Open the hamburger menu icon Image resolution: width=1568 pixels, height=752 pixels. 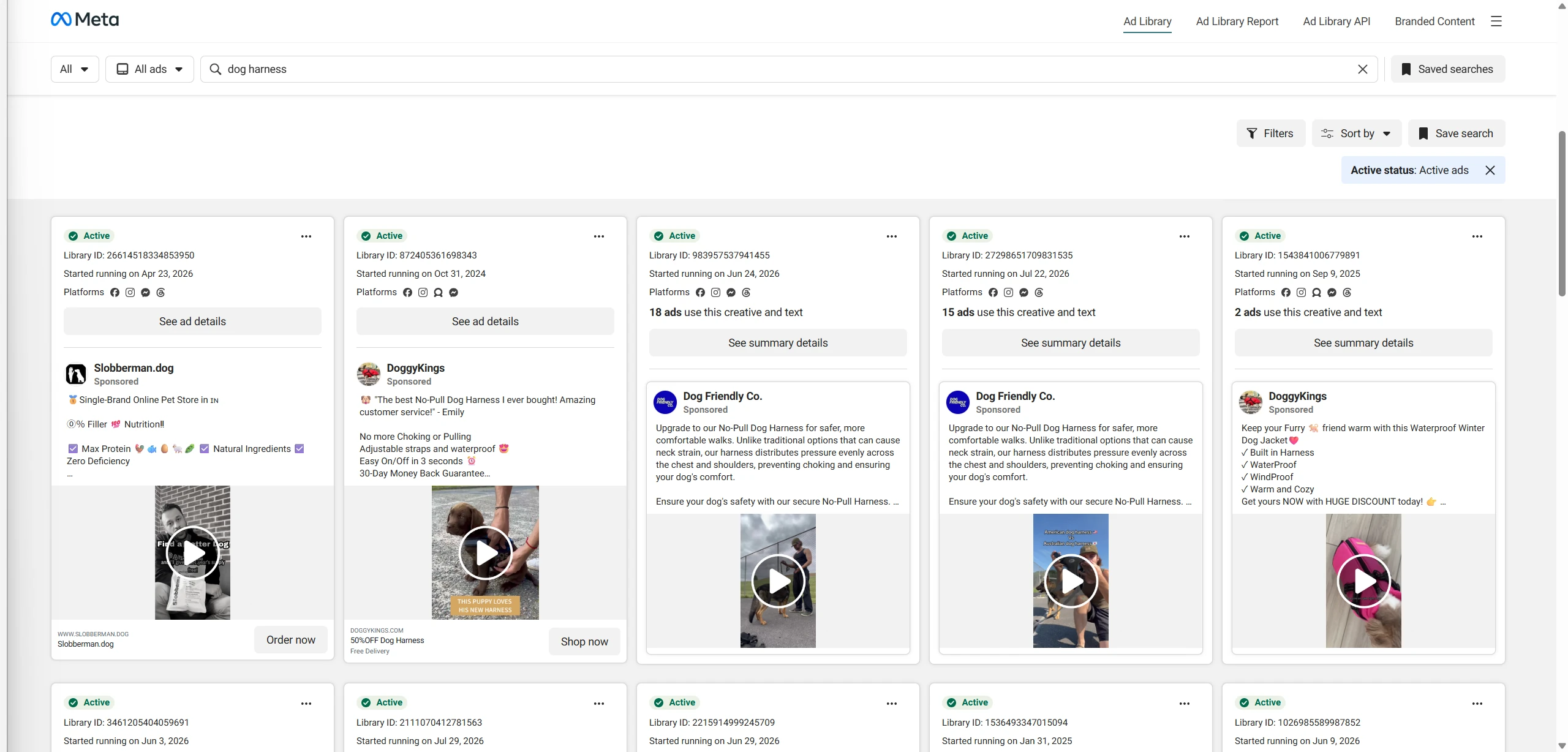tap(1496, 21)
